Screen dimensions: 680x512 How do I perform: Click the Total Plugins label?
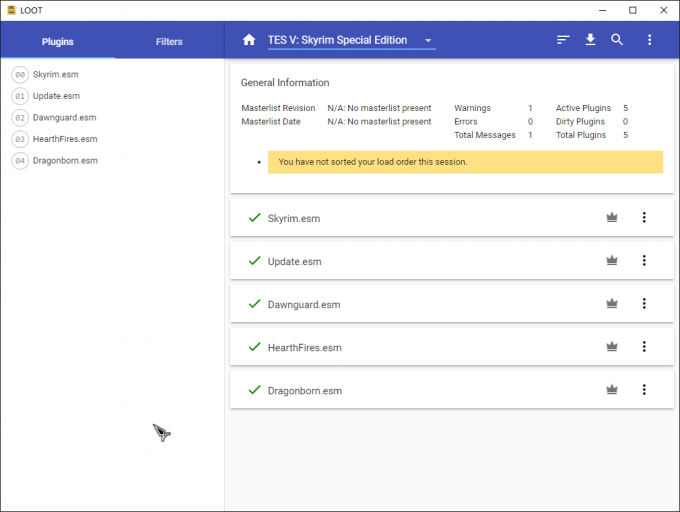[x=581, y=135]
